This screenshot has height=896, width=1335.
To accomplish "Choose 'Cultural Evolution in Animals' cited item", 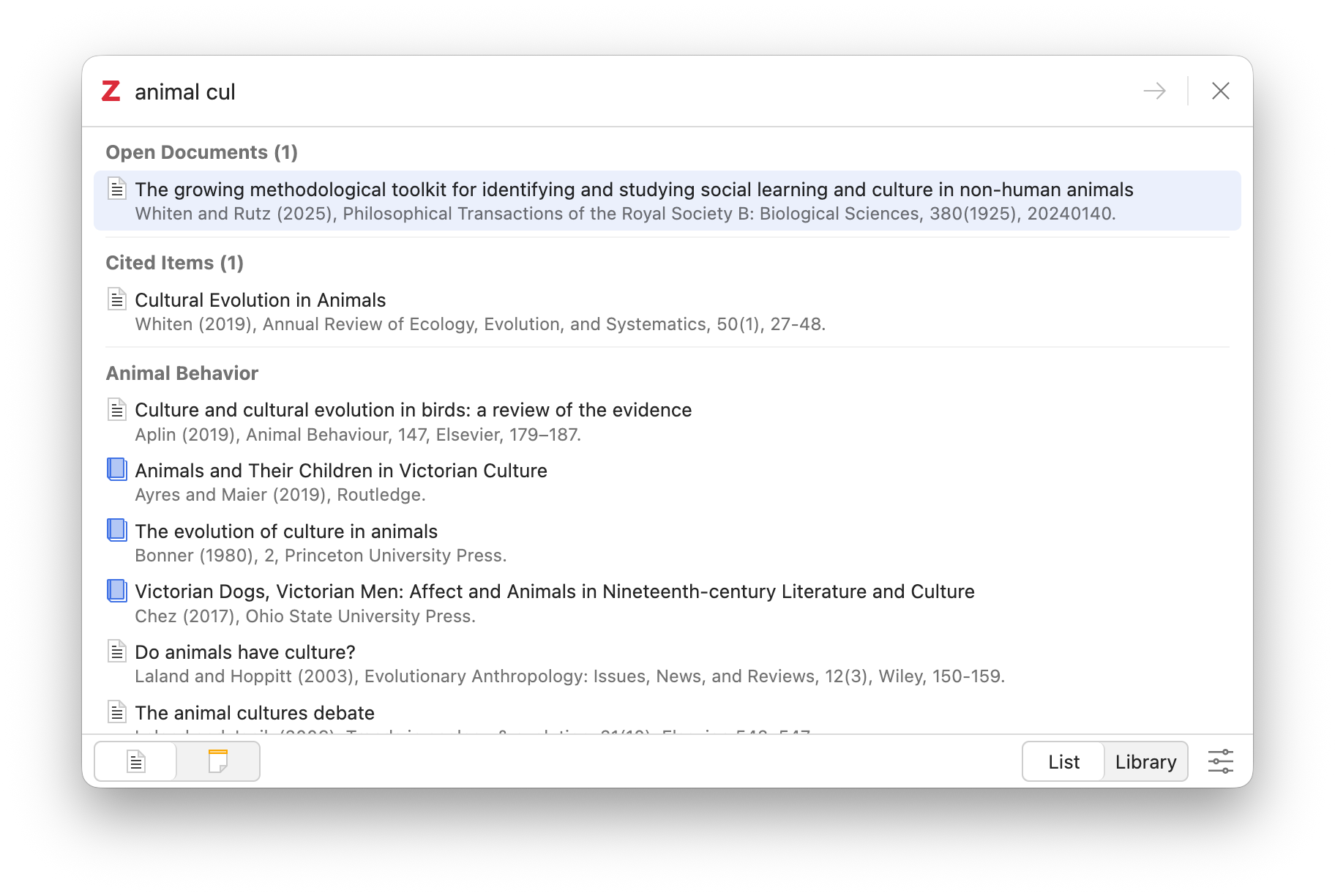I will [260, 300].
